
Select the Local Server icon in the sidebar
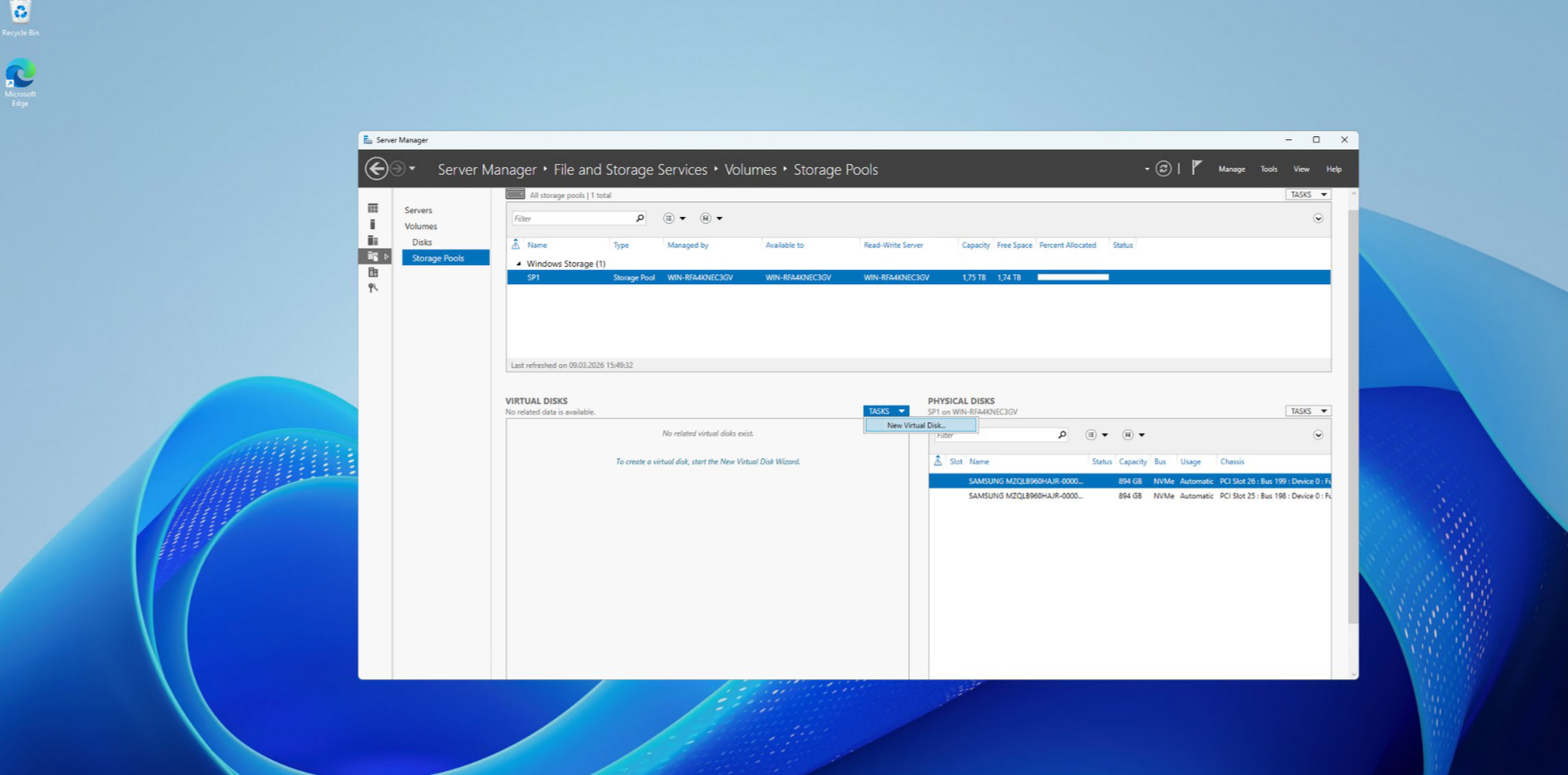click(x=373, y=225)
